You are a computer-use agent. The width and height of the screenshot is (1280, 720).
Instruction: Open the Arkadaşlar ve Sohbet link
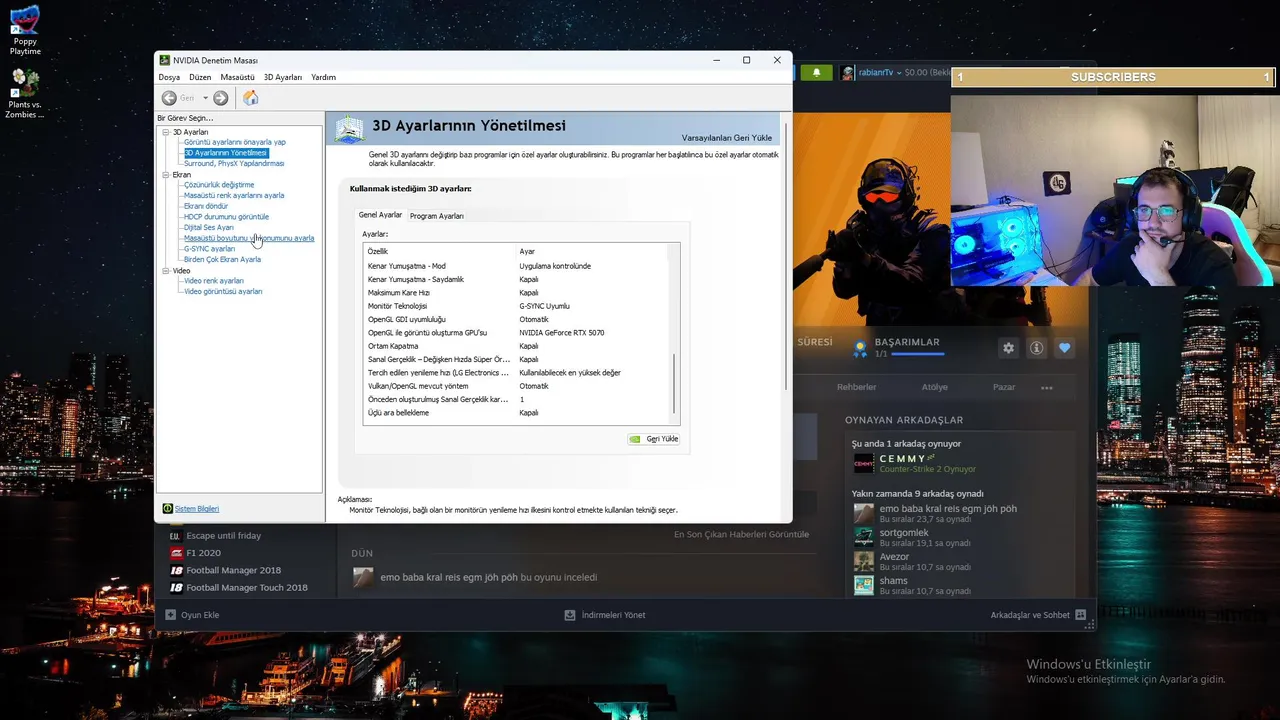pos(1030,615)
